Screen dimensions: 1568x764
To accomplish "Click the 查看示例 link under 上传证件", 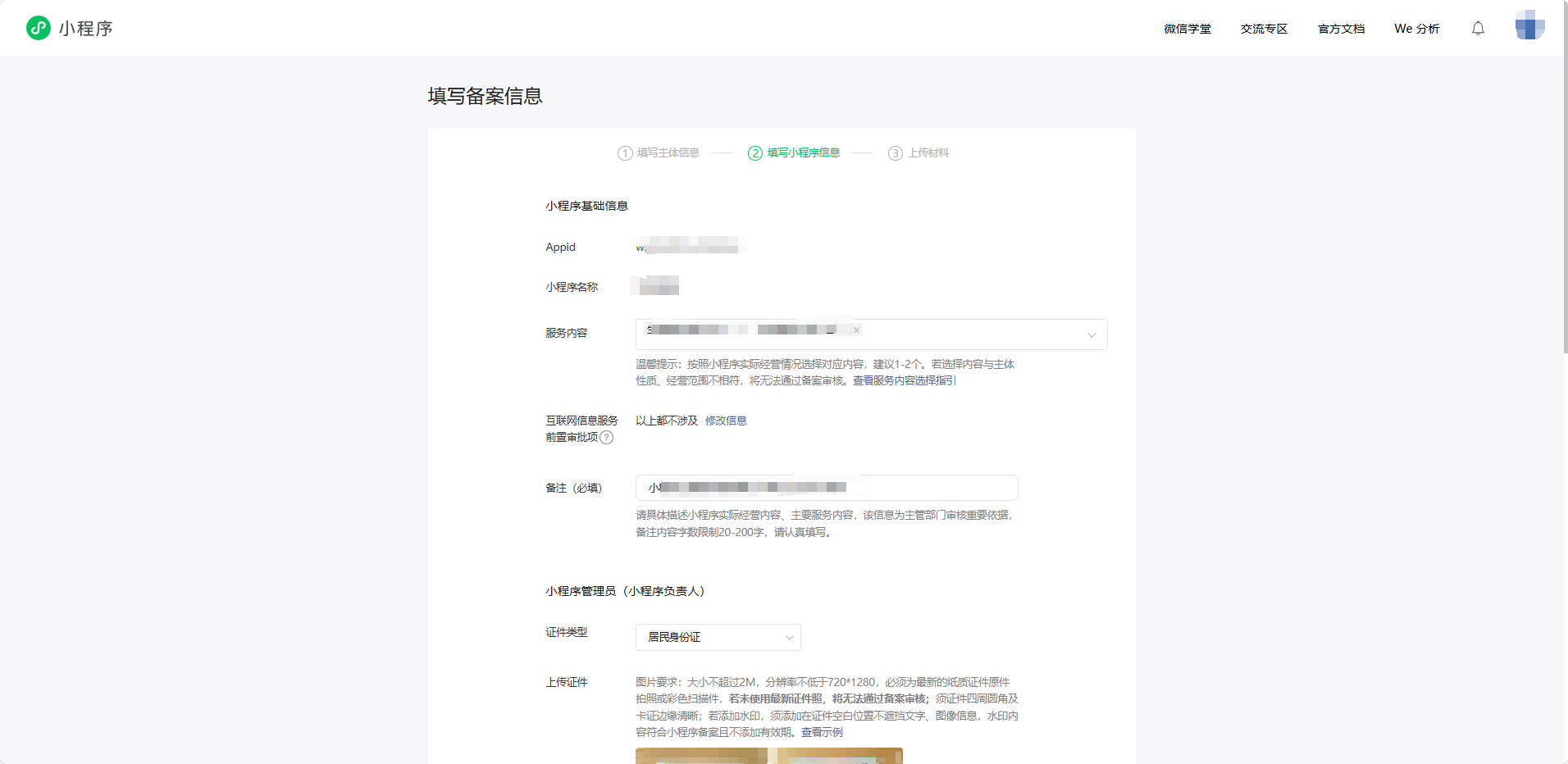I will pos(821,732).
